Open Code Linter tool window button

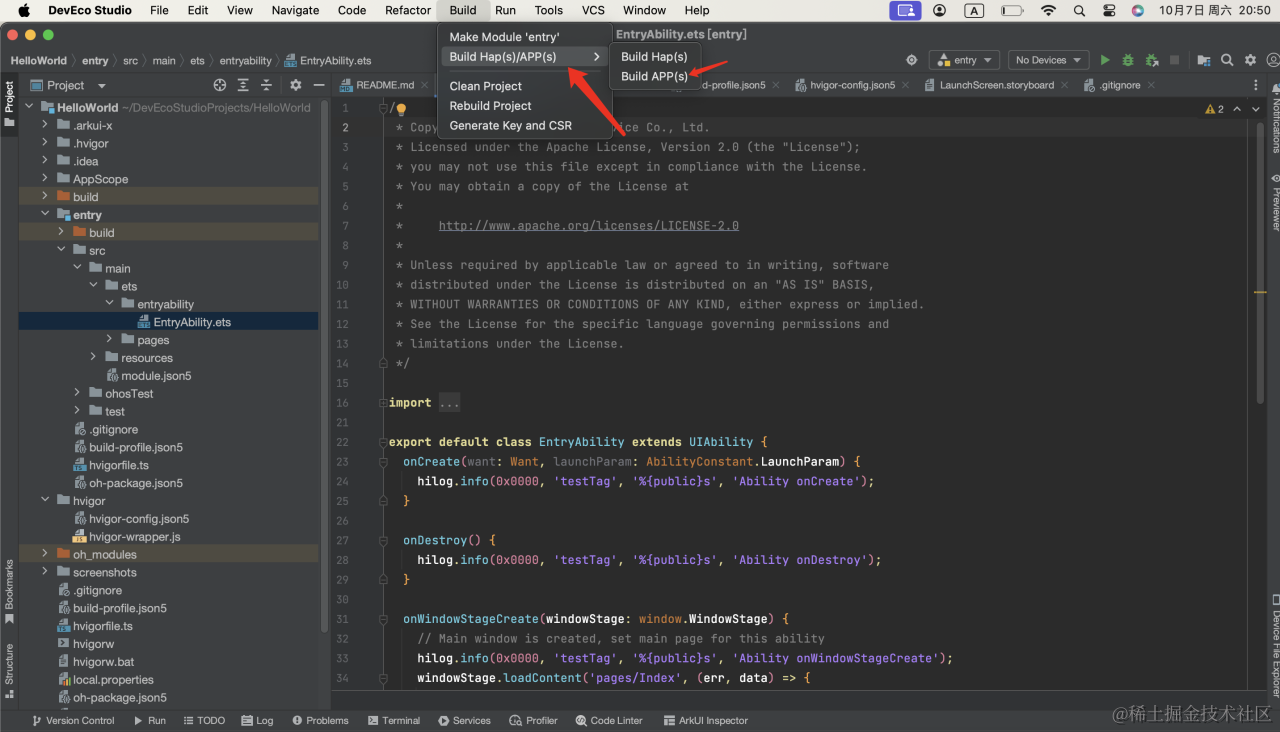pos(609,720)
